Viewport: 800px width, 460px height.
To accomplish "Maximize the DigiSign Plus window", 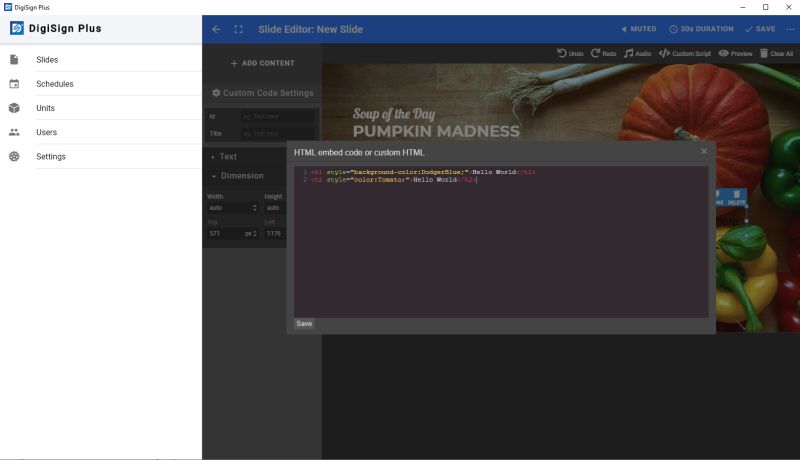I will tap(765, 7).
